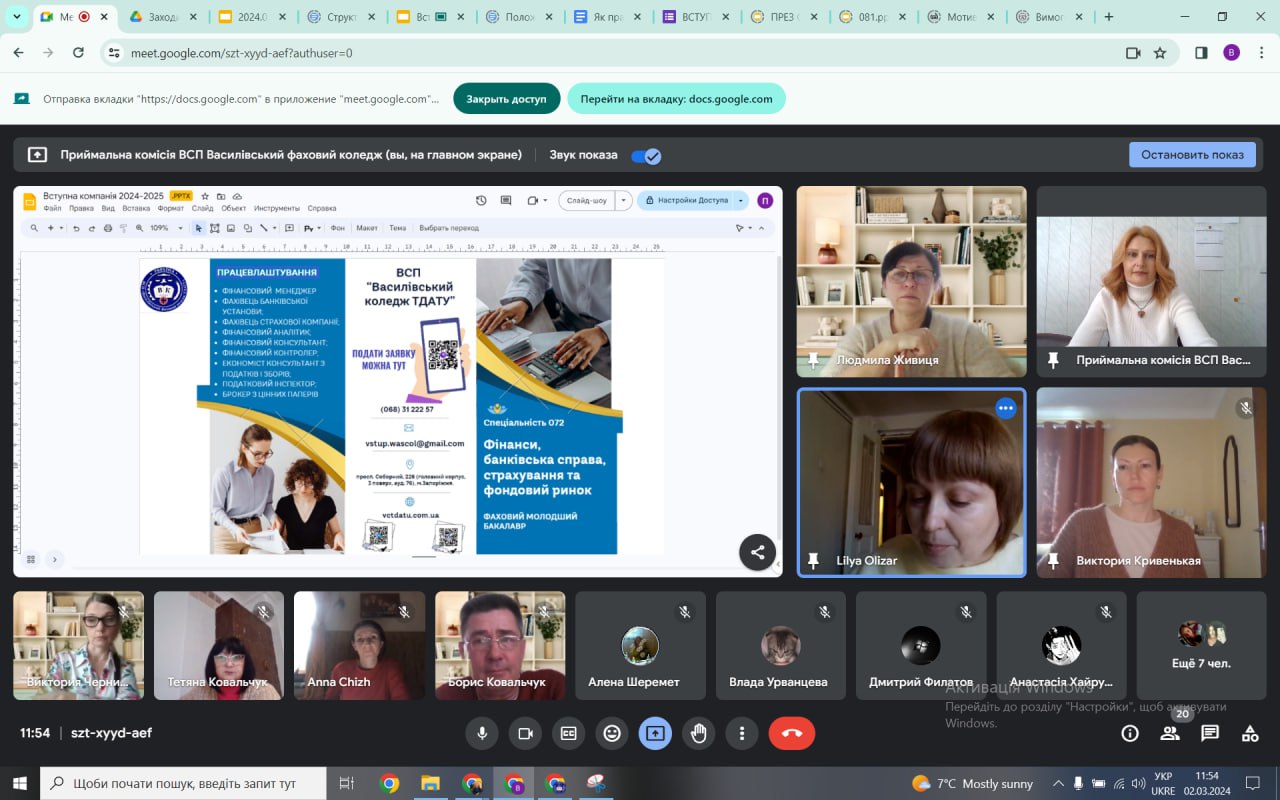Click the Остановить показ button

point(1192,154)
